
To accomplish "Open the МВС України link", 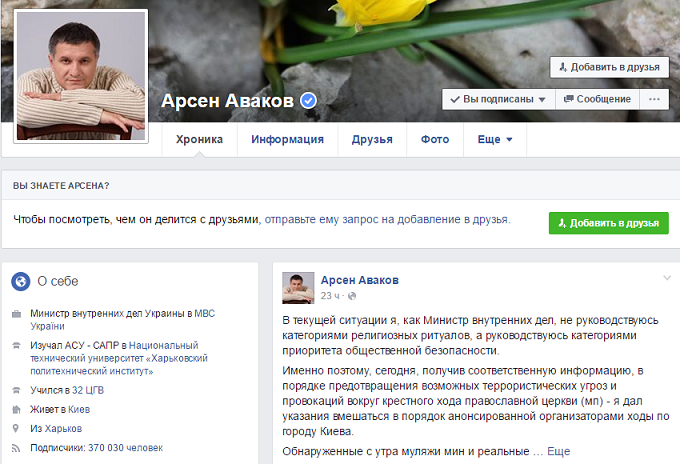I will (x=122, y=320).
